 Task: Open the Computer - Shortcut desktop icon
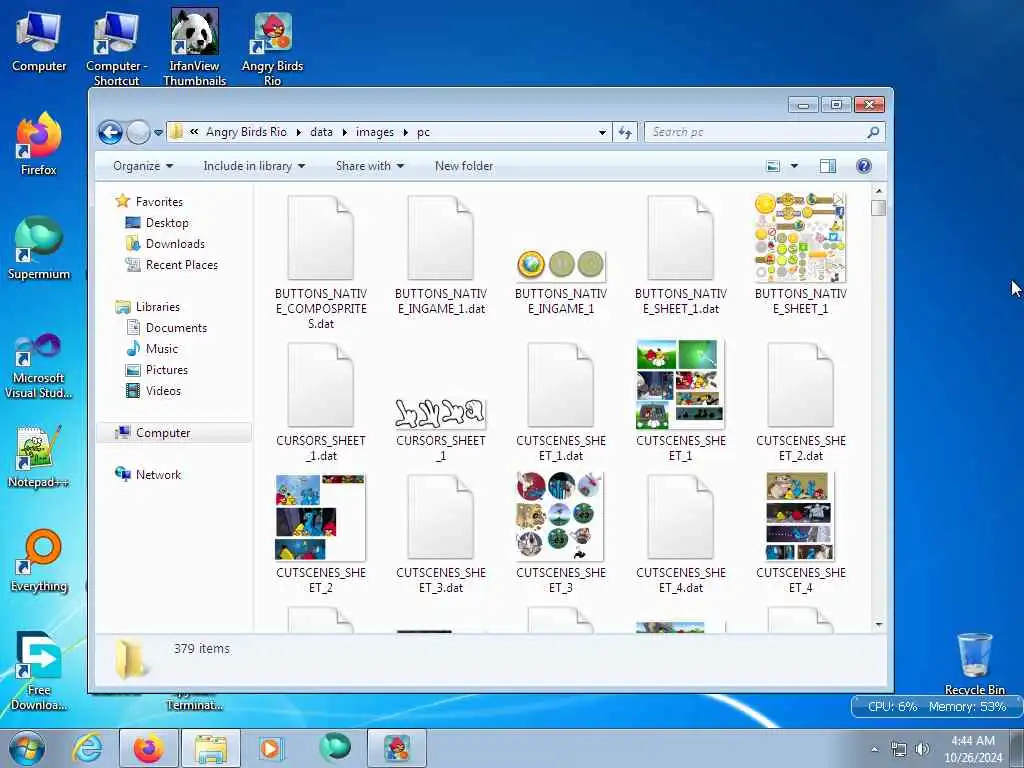click(x=116, y=47)
